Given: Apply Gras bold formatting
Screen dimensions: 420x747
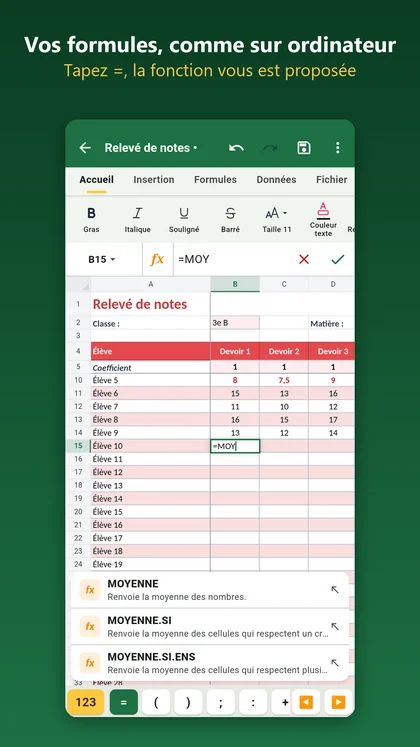Looking at the screenshot, I should (91, 220).
